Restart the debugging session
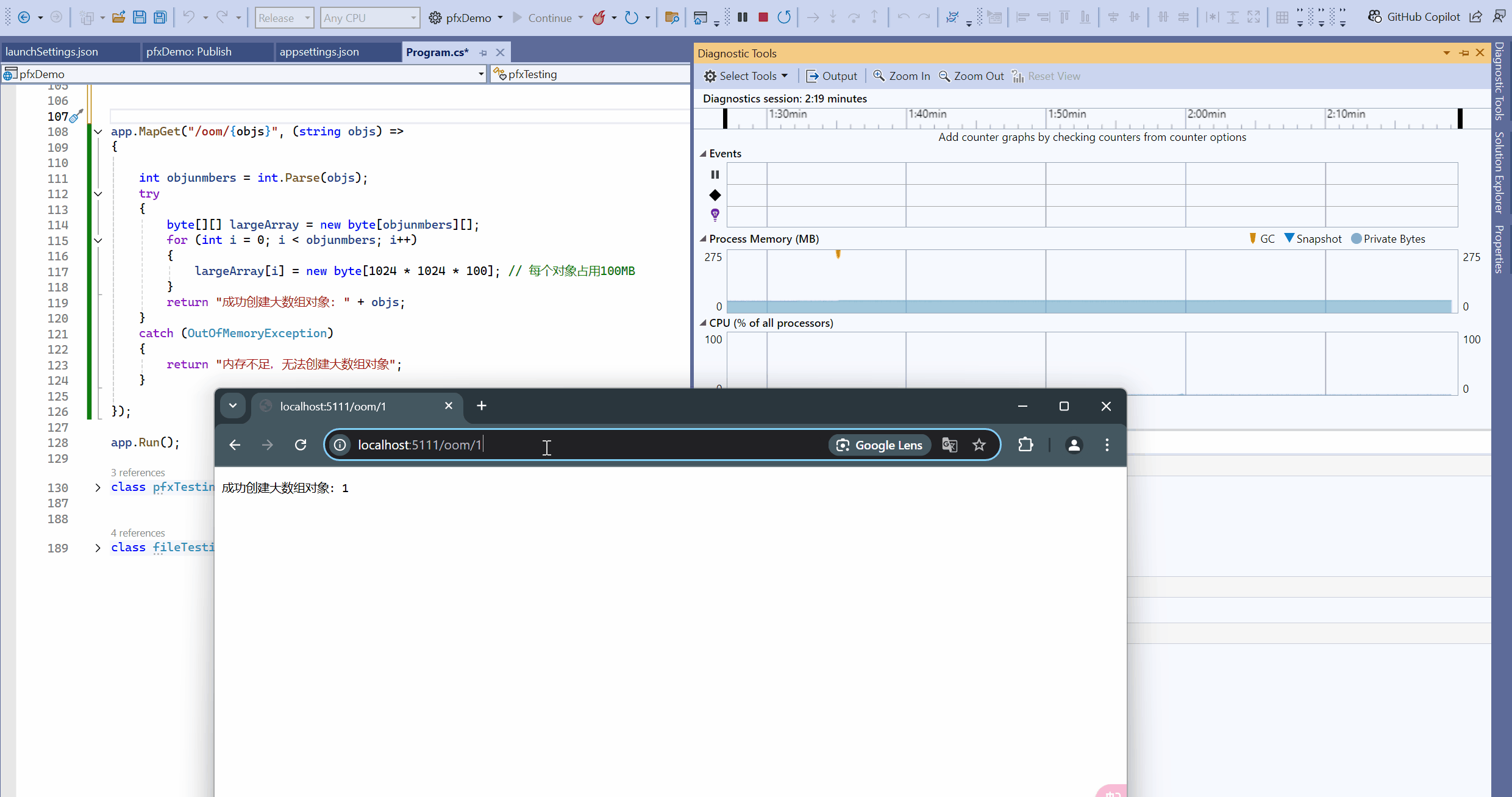 point(784,18)
